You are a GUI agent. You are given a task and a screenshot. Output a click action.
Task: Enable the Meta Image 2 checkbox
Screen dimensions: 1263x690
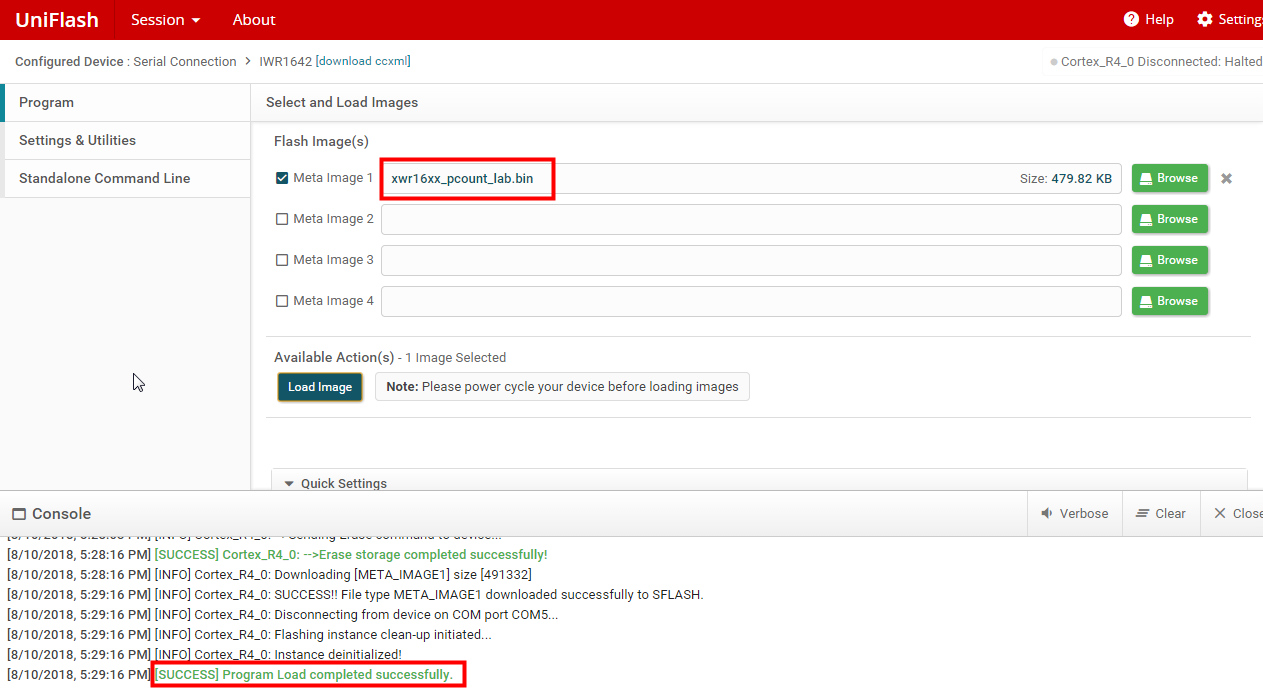[282, 219]
